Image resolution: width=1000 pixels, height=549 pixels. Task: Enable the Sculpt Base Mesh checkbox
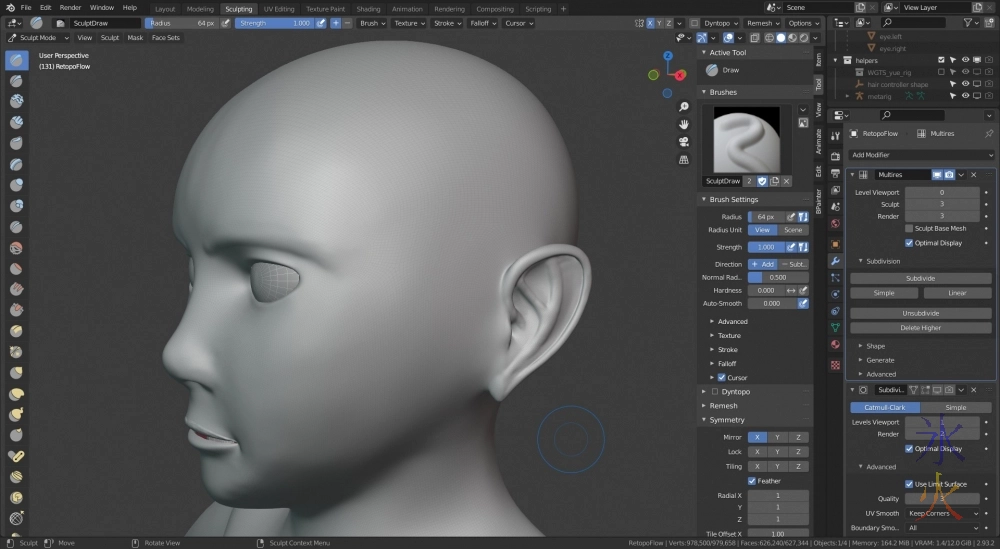point(909,228)
